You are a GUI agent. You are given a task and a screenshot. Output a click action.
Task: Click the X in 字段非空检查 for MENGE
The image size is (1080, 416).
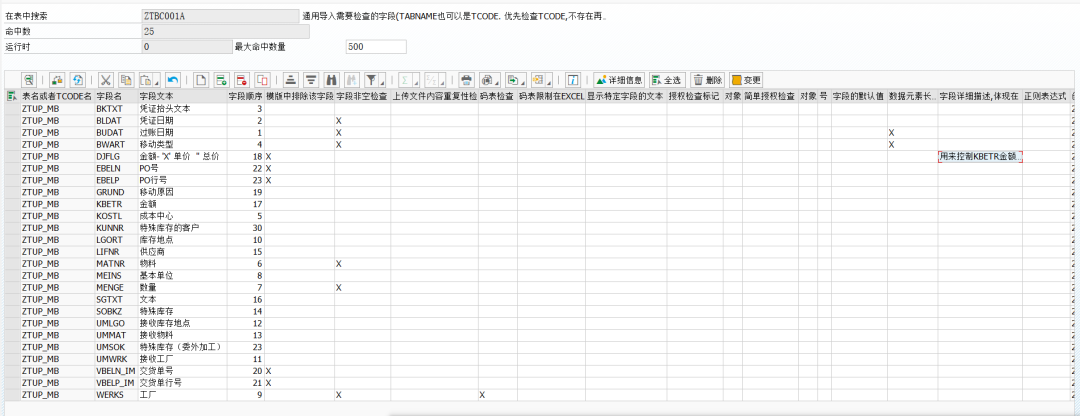(338, 287)
